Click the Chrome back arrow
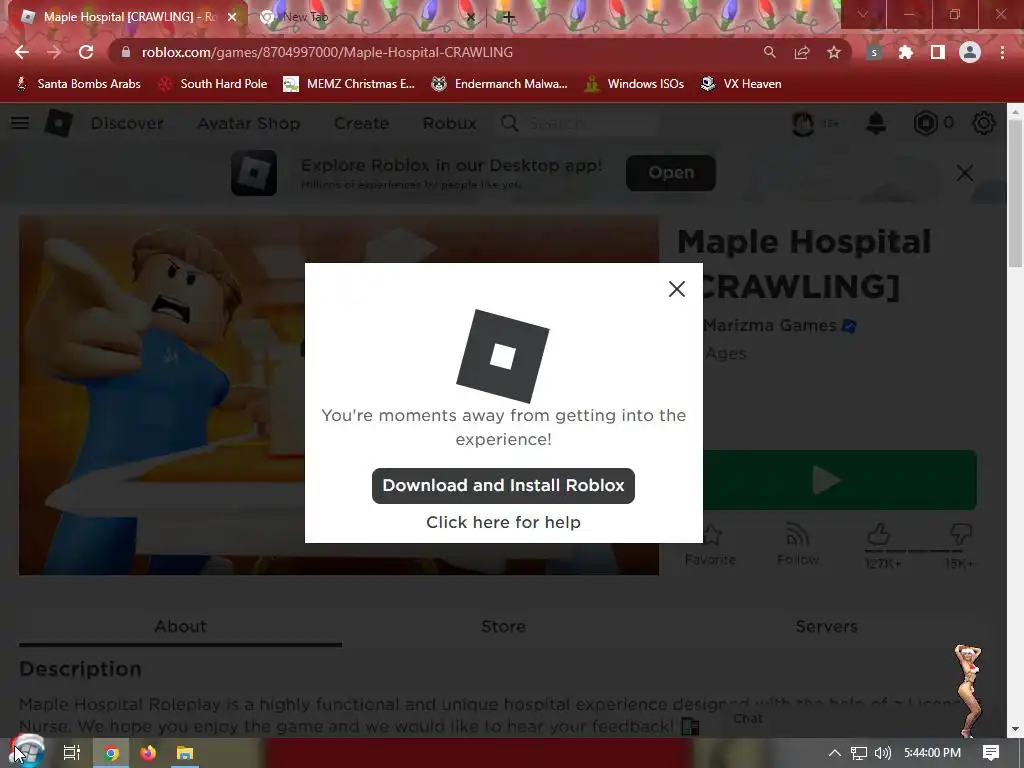Screen dimensions: 1024x768 [22, 52]
